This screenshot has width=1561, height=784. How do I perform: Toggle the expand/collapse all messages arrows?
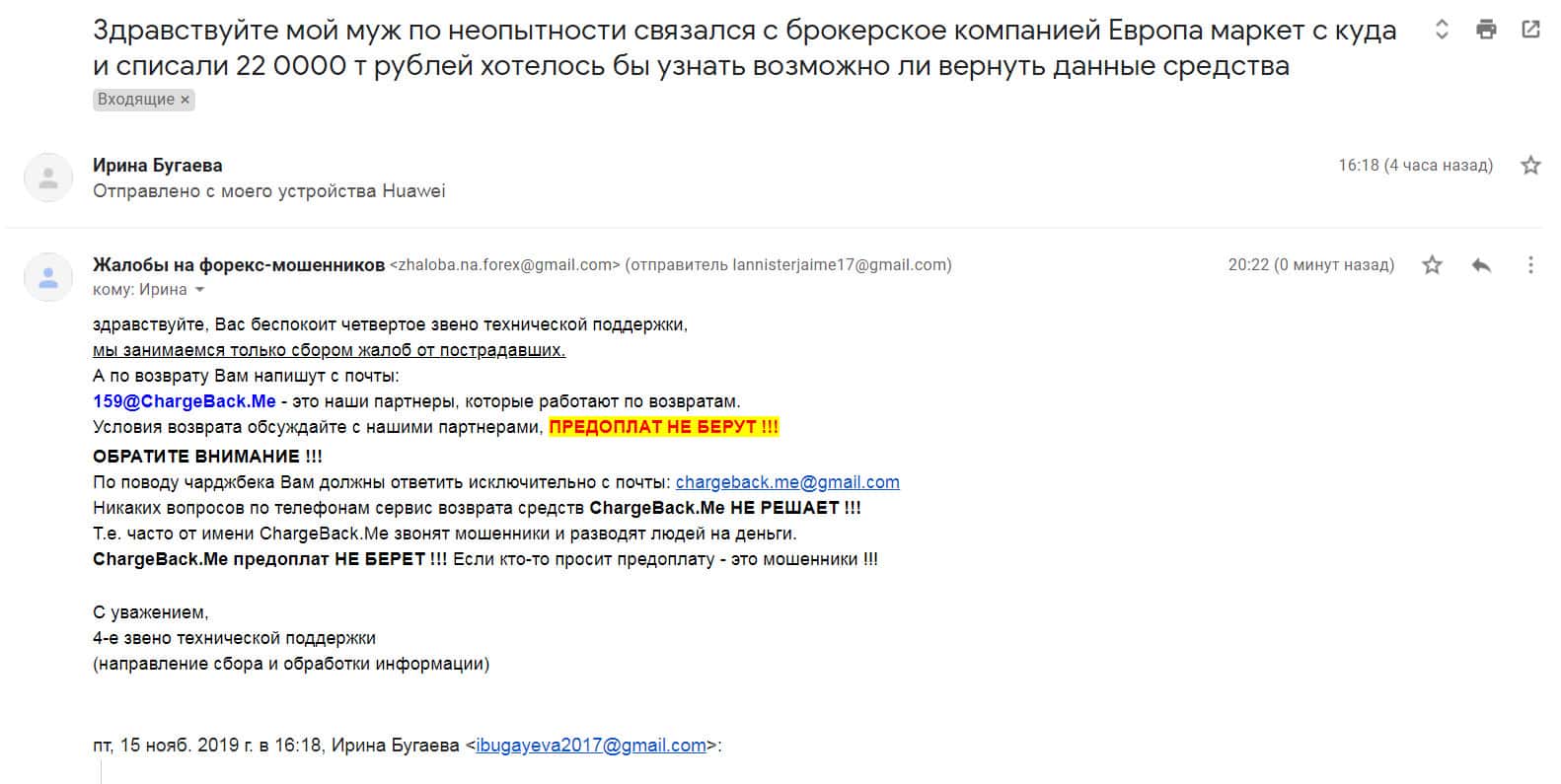(1442, 30)
